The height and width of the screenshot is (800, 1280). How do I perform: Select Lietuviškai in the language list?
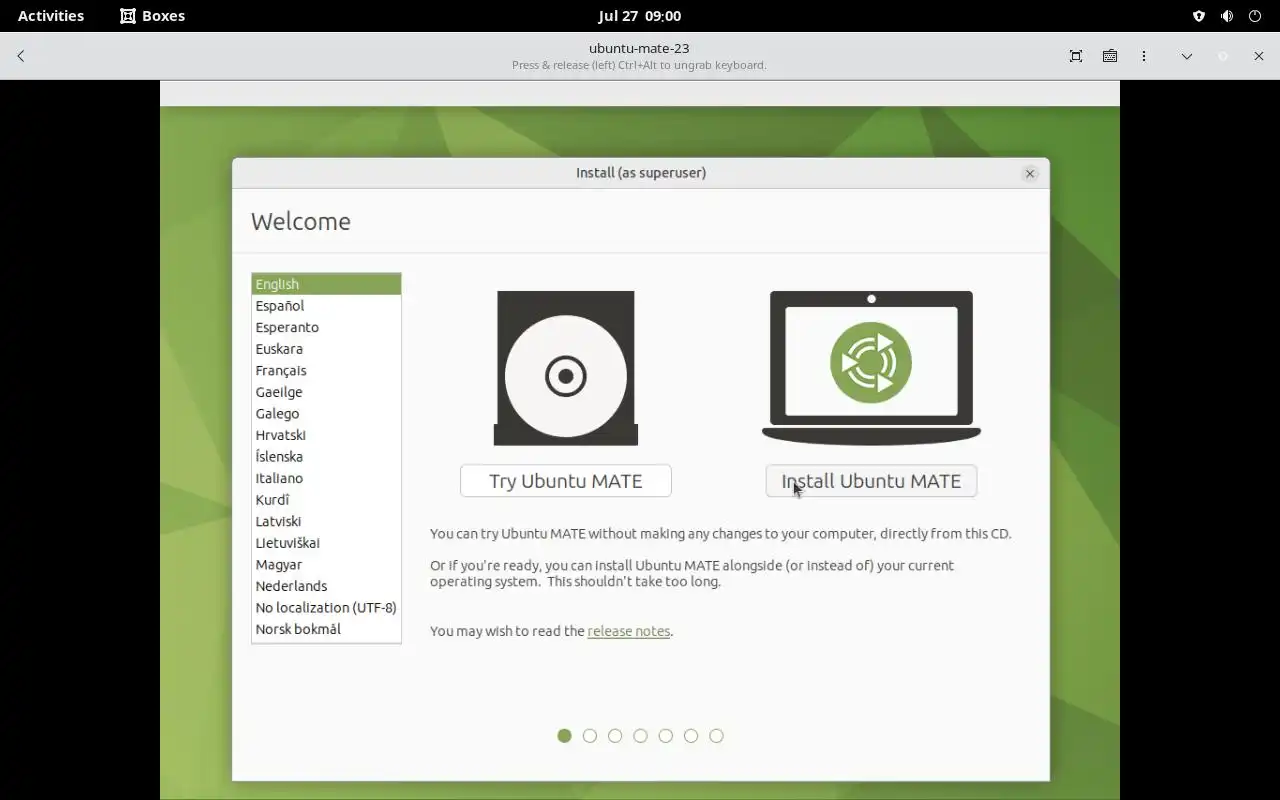click(x=326, y=543)
